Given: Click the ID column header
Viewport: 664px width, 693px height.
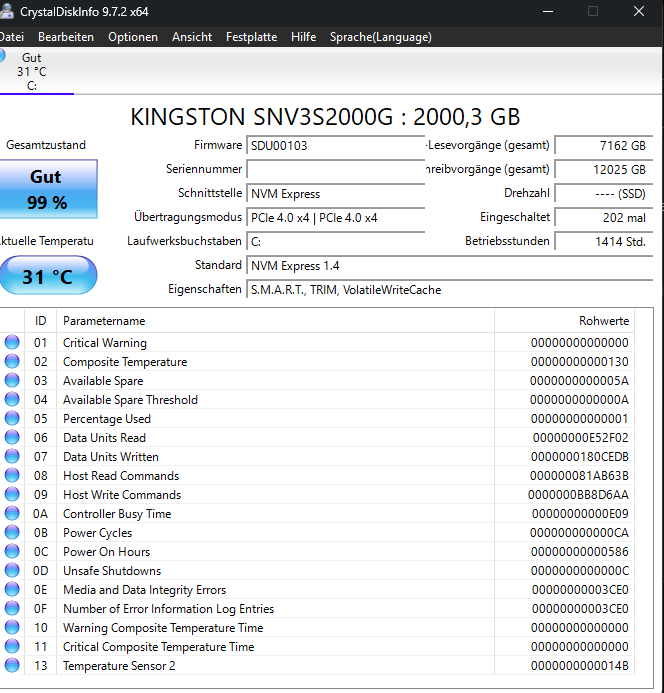Looking at the screenshot, I should [x=40, y=320].
